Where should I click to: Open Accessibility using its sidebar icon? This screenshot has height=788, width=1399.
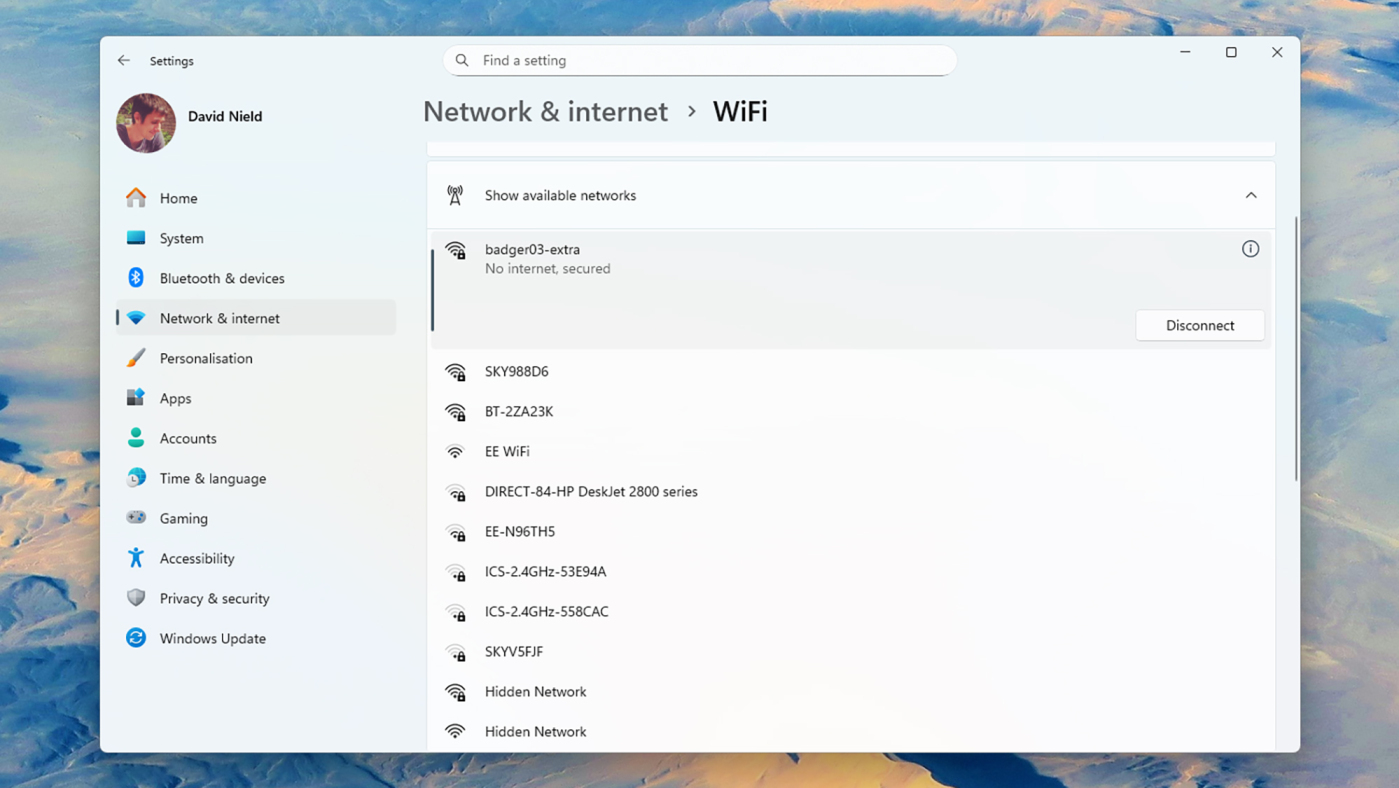pyautogui.click(x=136, y=558)
